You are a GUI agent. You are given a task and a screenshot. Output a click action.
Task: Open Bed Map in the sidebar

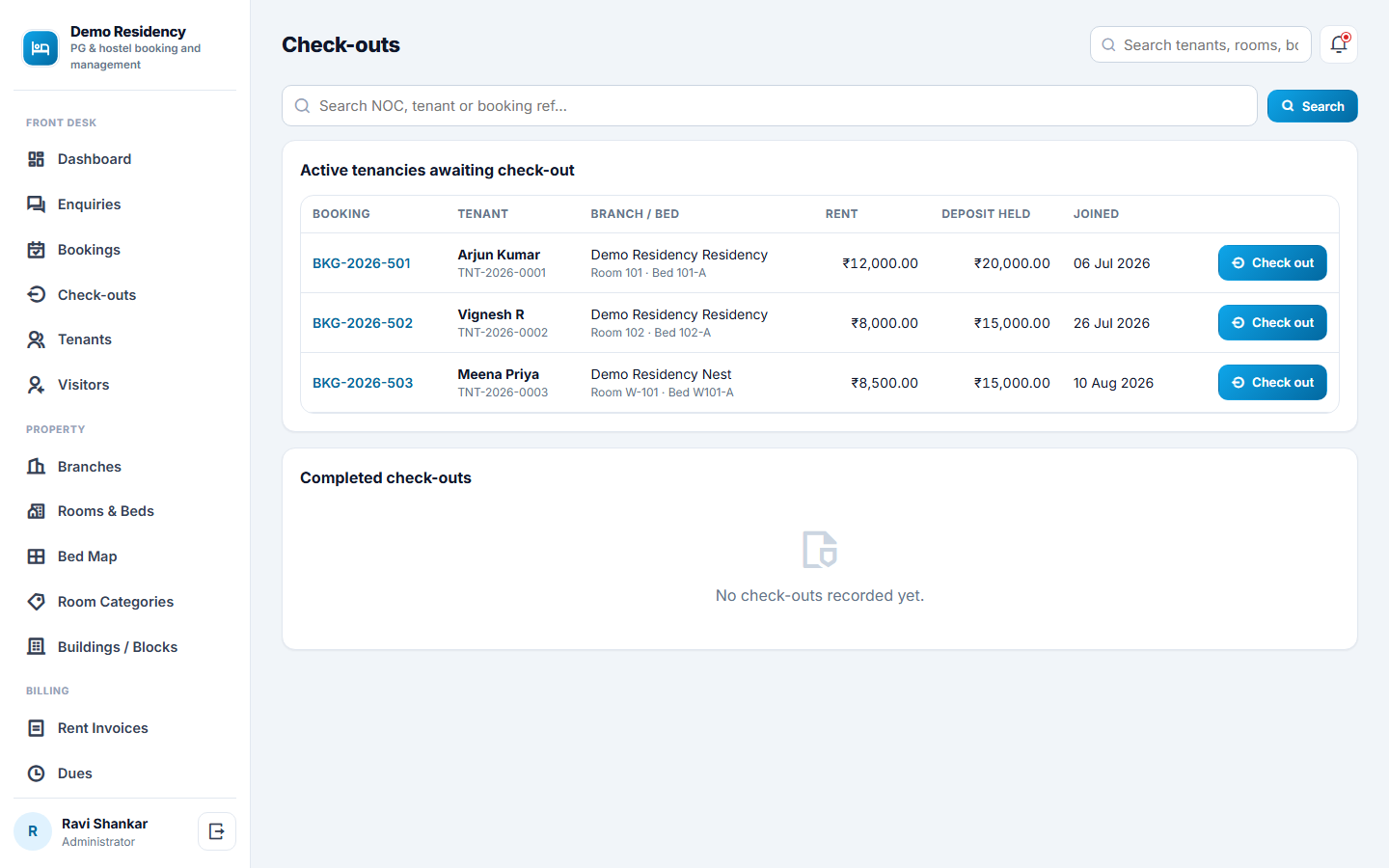click(124, 556)
